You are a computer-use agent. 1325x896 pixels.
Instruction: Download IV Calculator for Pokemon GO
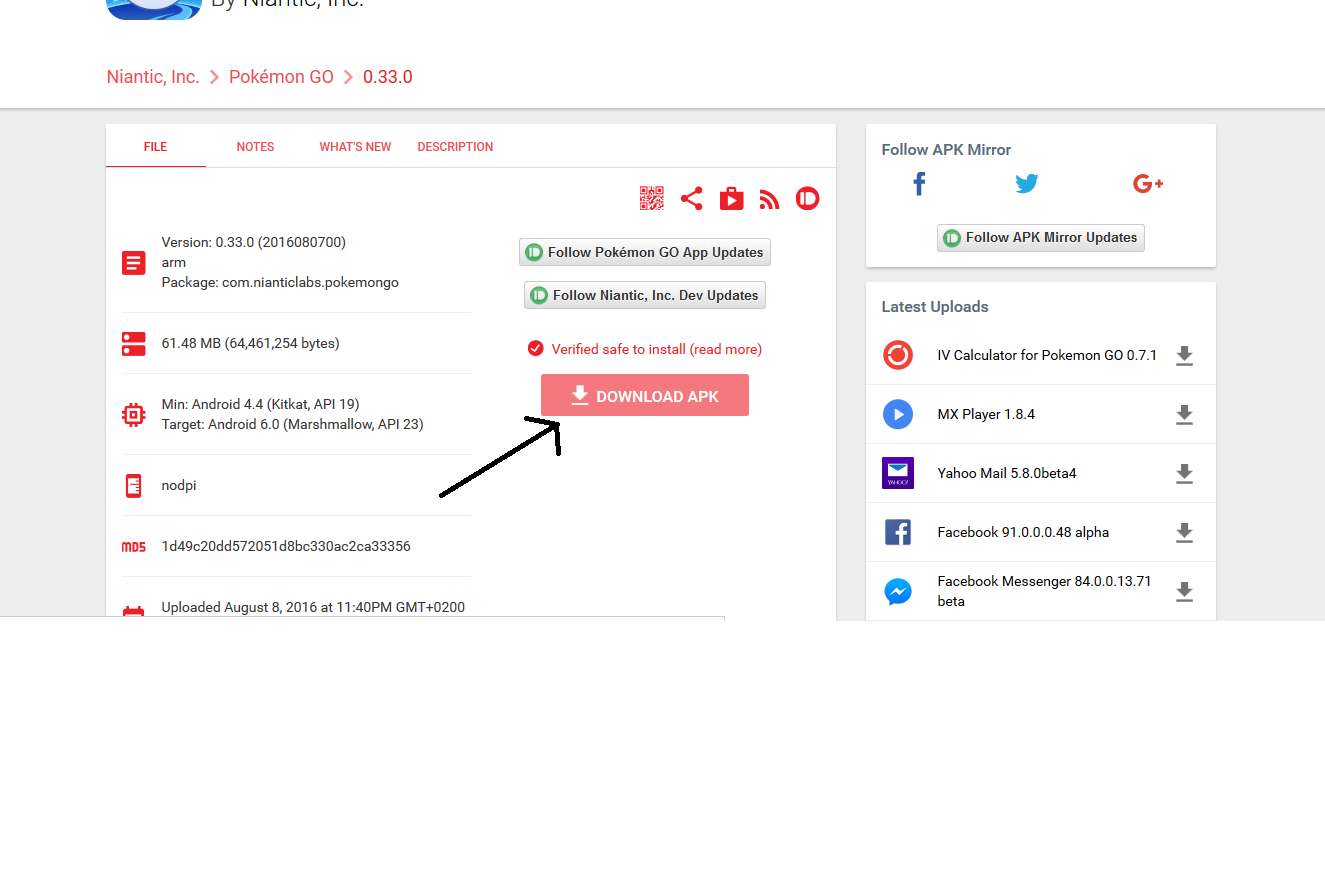(x=1184, y=356)
